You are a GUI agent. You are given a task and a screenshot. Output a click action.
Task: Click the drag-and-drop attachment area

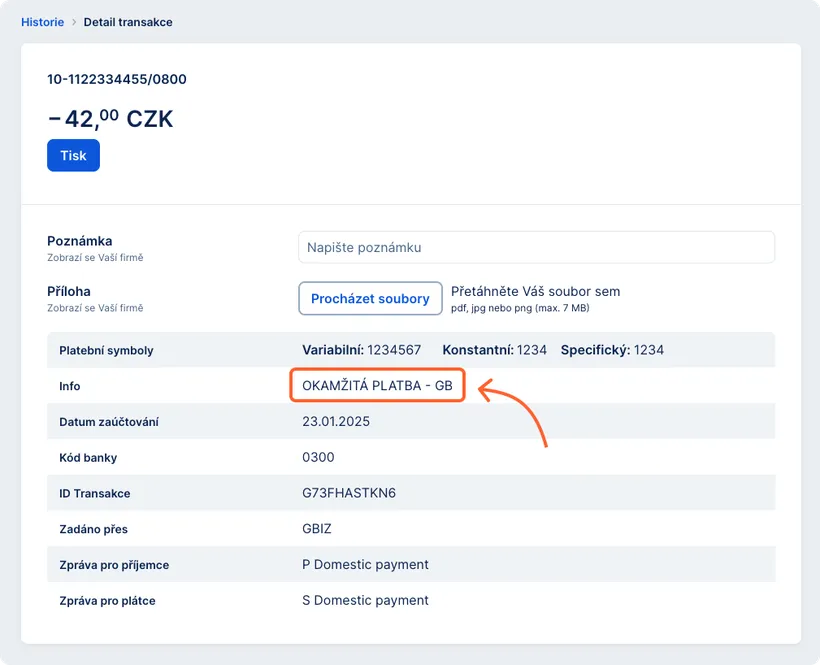(x=535, y=291)
